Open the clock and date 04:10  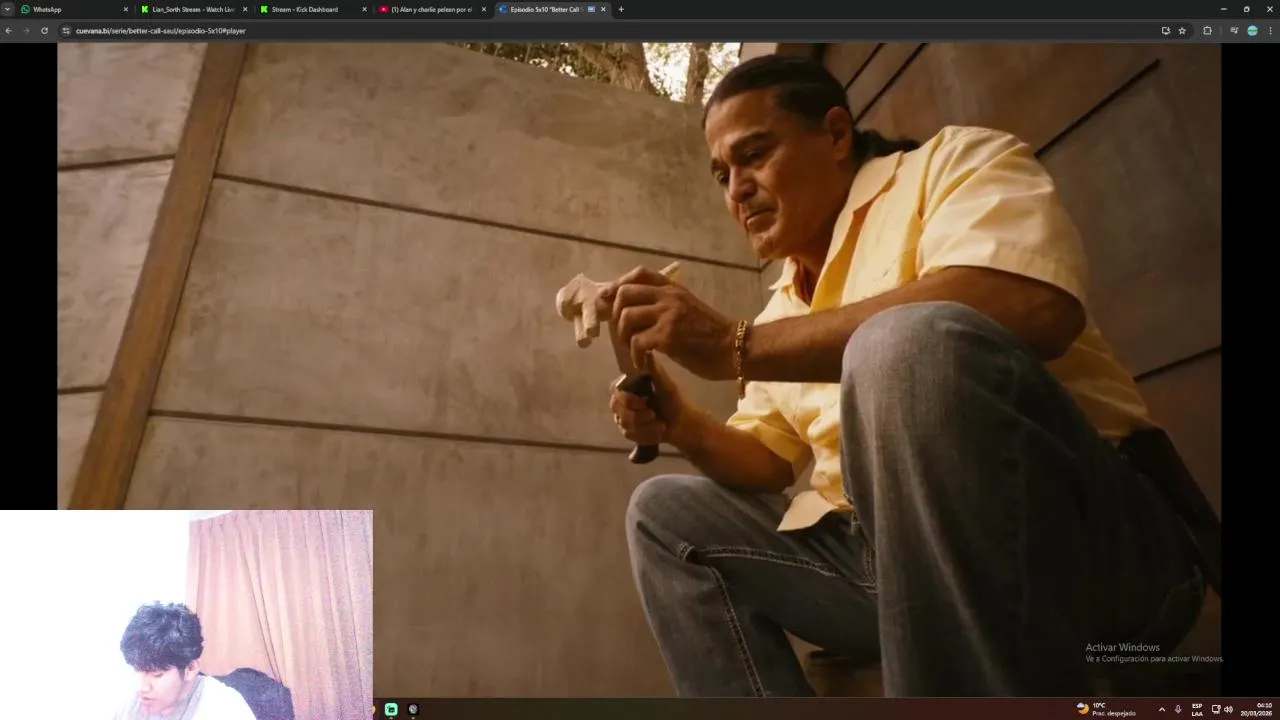(x=1257, y=709)
